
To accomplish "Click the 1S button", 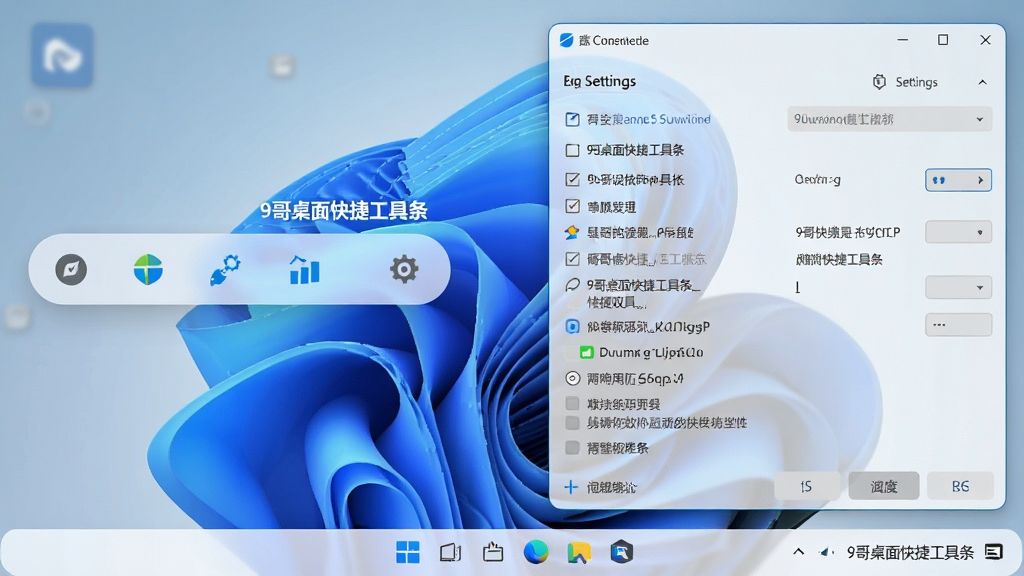I will 807,487.
